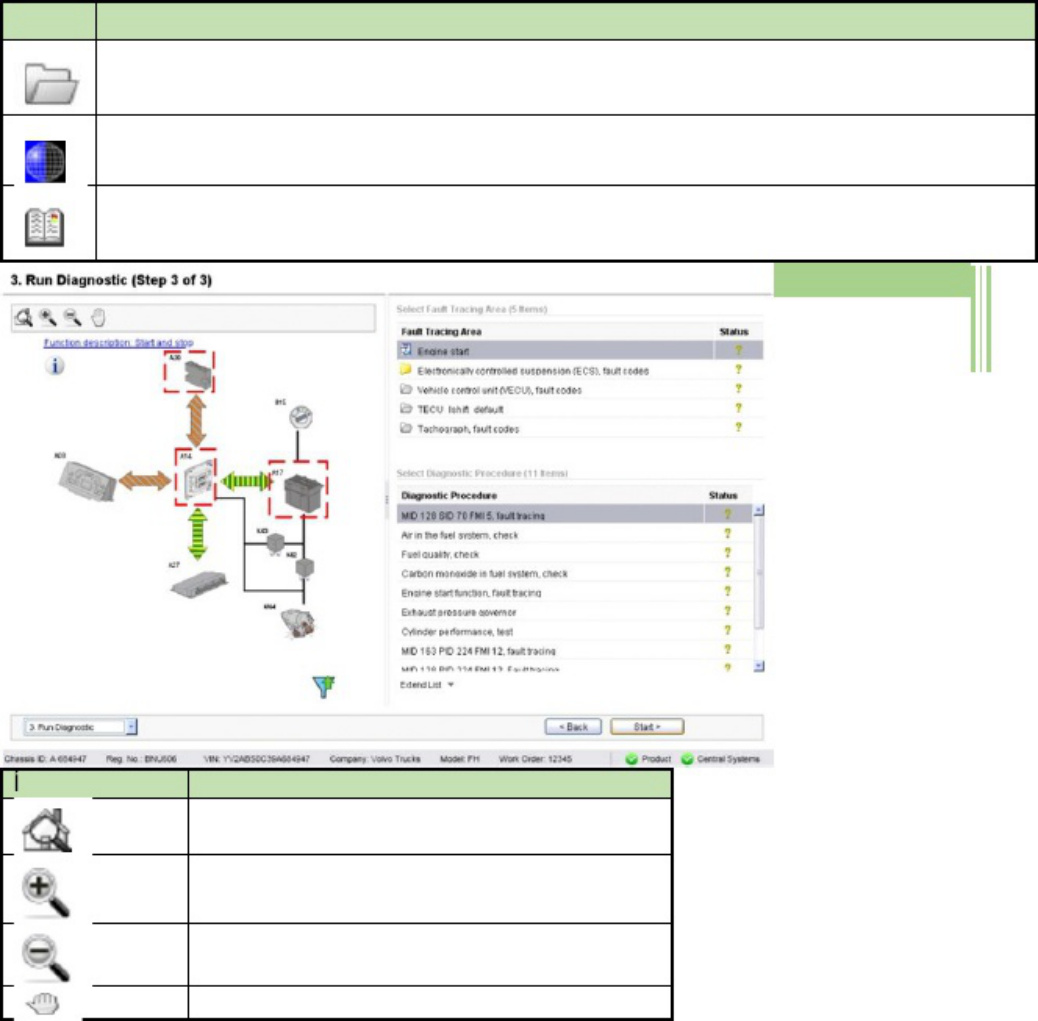The width and height of the screenshot is (1038, 1021).
Task: Click the instrument cluster image in the diagram
Action: coord(88,480)
